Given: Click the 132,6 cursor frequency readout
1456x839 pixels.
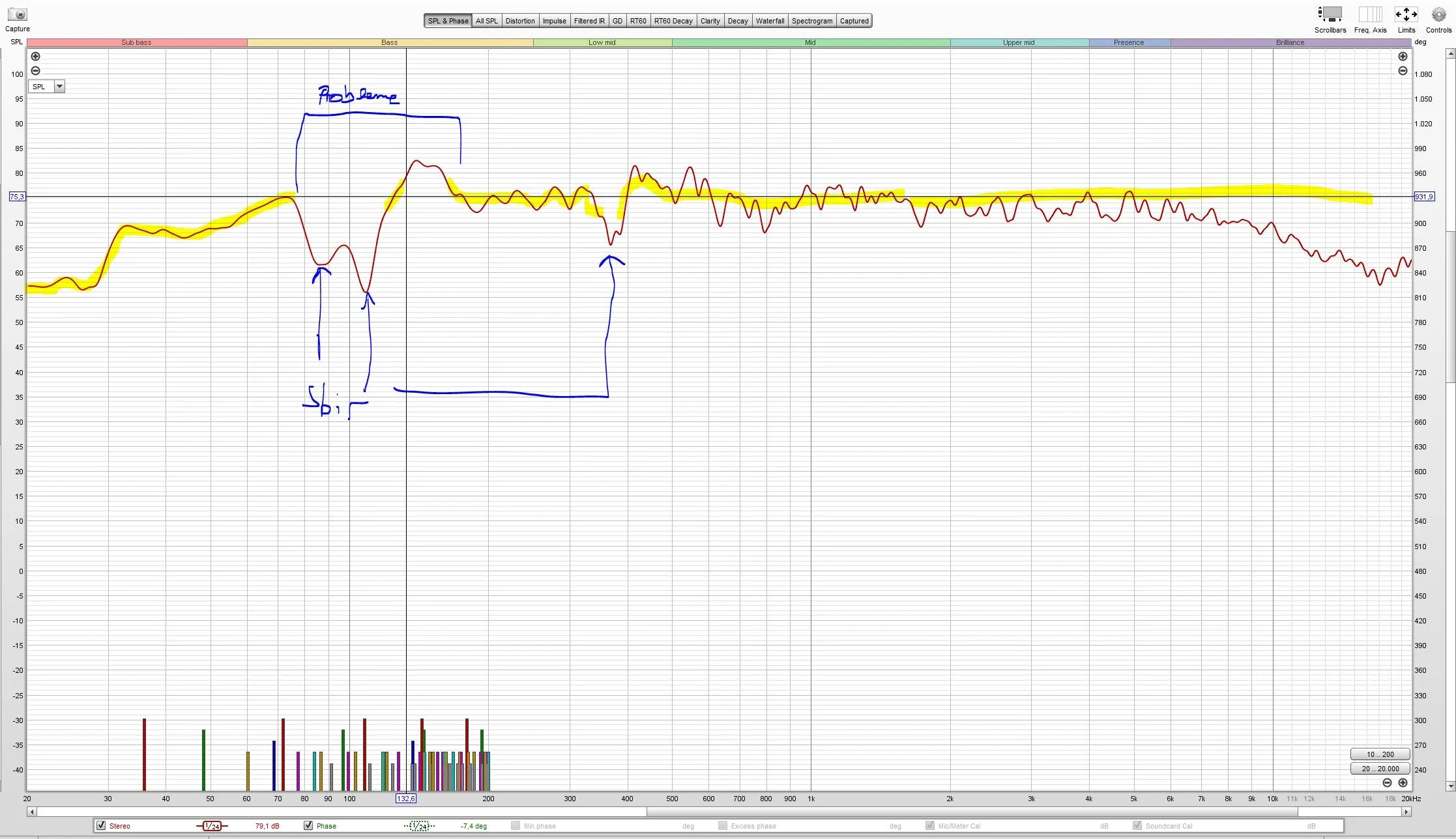Looking at the screenshot, I should pyautogui.click(x=405, y=799).
